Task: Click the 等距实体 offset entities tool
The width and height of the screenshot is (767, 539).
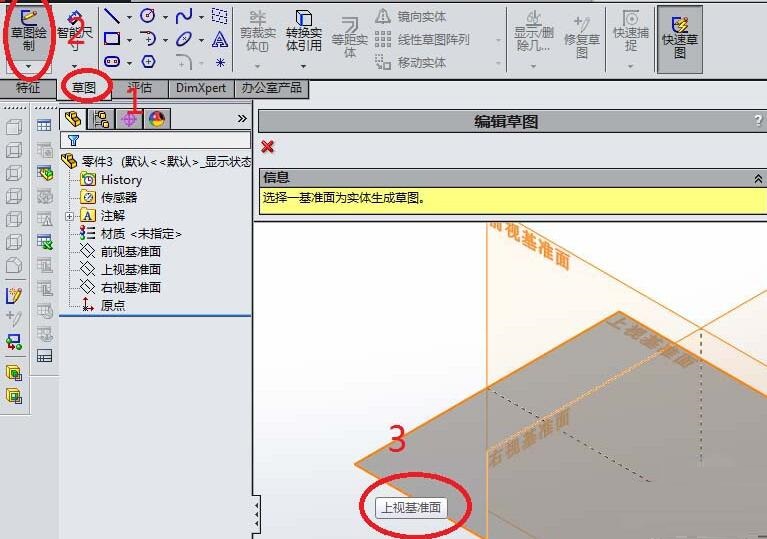Action: coord(350,38)
